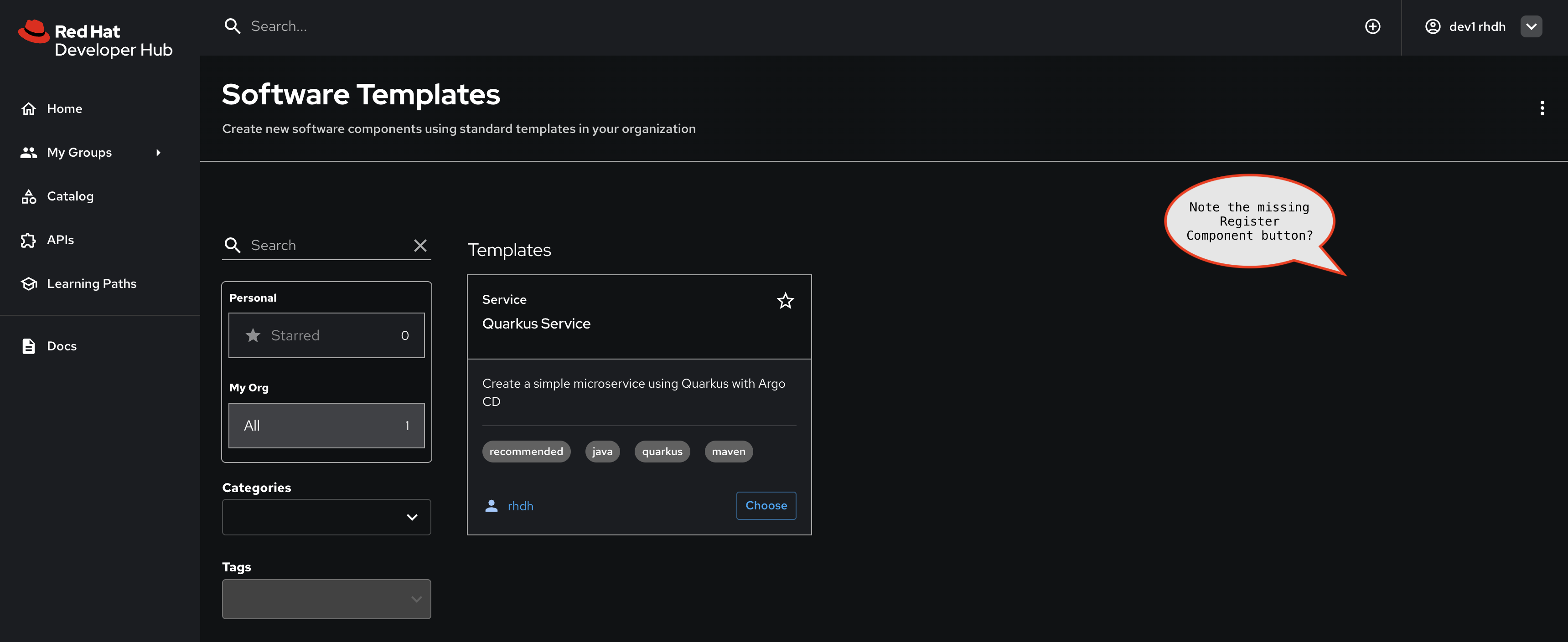
Task: Click the owner person icon beside rhdh
Action: [x=491, y=506]
